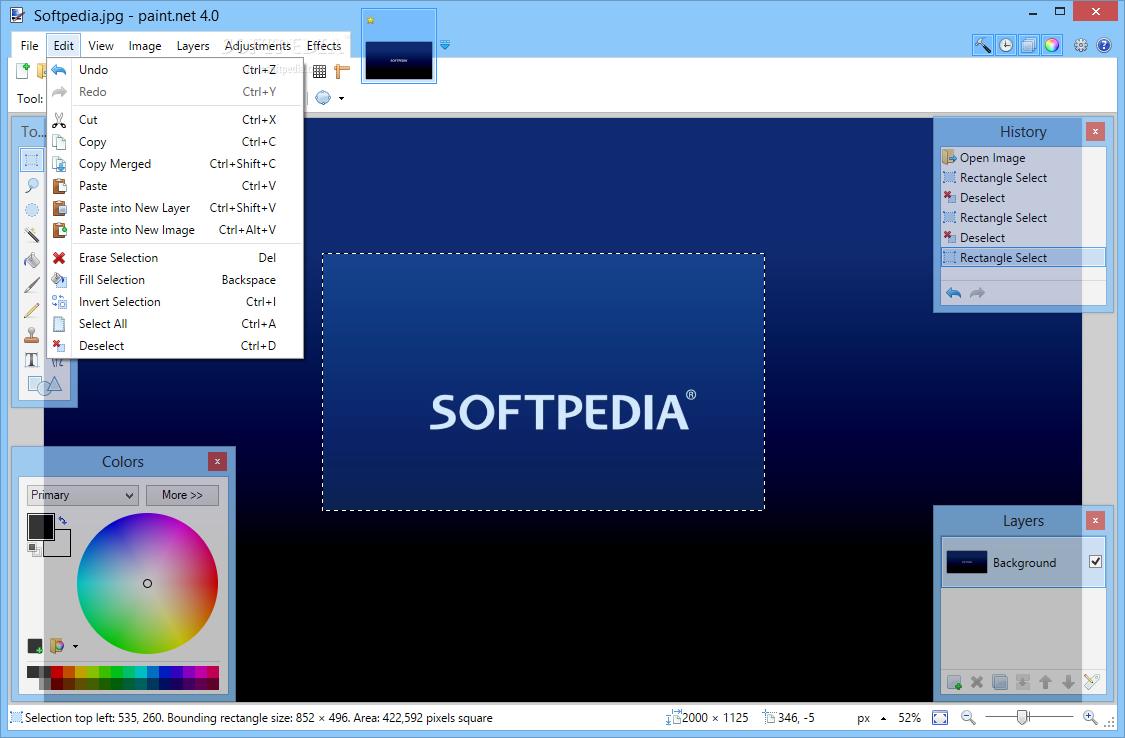Add a new layer in Layers panel
The width and height of the screenshot is (1125, 738).
954,682
